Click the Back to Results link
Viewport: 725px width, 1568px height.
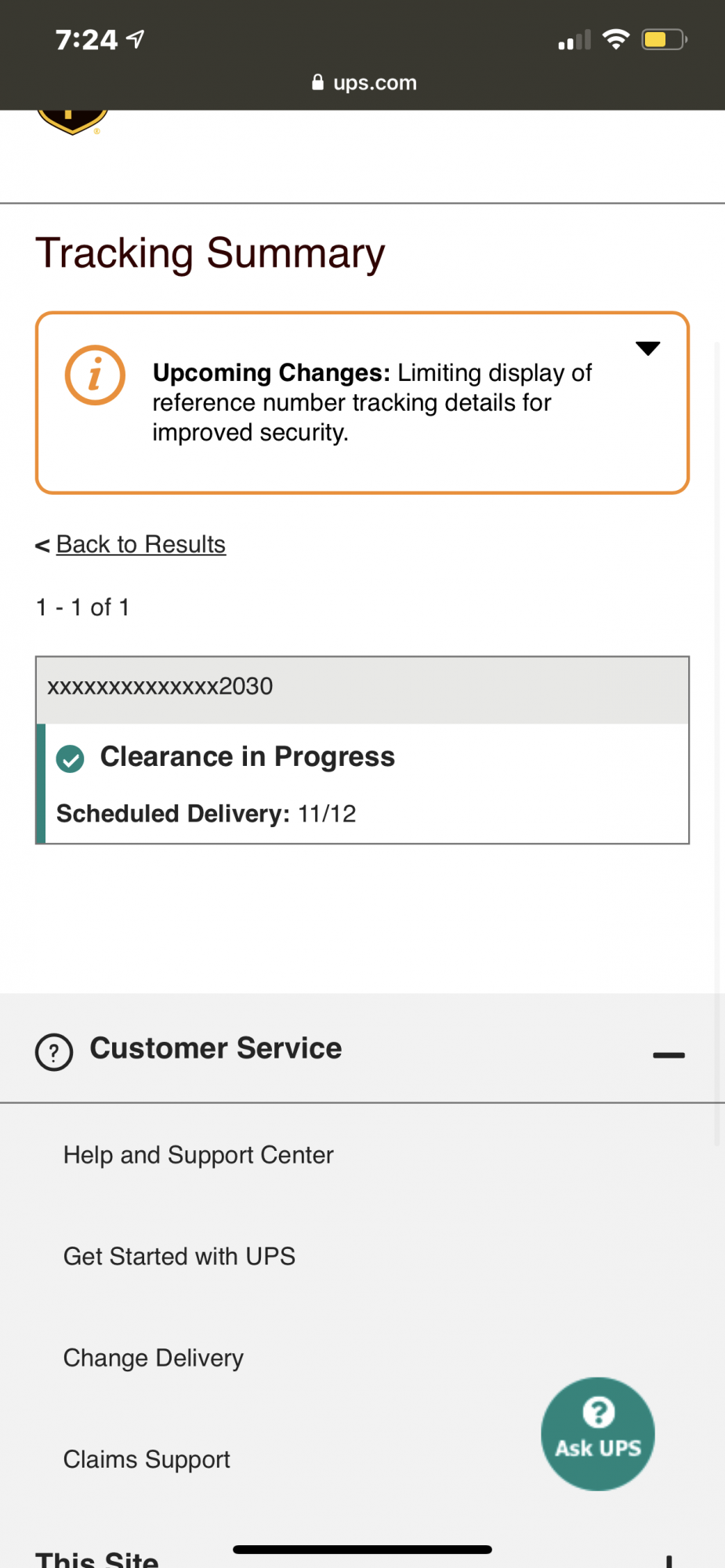tap(140, 544)
